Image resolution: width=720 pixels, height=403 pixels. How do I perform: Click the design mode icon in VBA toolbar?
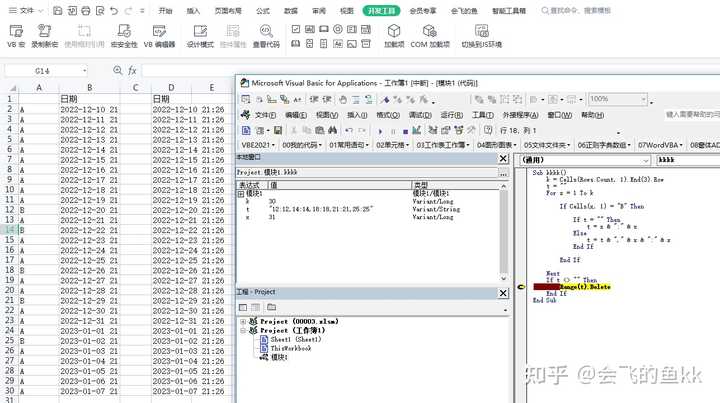point(416,130)
